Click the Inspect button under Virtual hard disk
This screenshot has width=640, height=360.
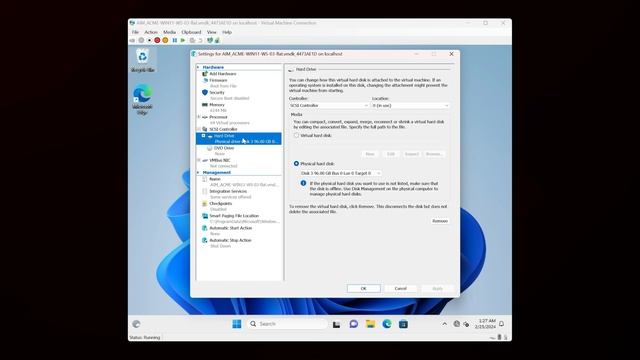coord(411,154)
